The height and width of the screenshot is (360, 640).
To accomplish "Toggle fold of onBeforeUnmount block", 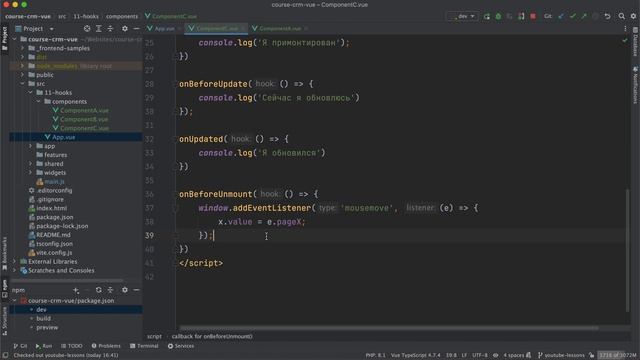I will pos(176,194).
